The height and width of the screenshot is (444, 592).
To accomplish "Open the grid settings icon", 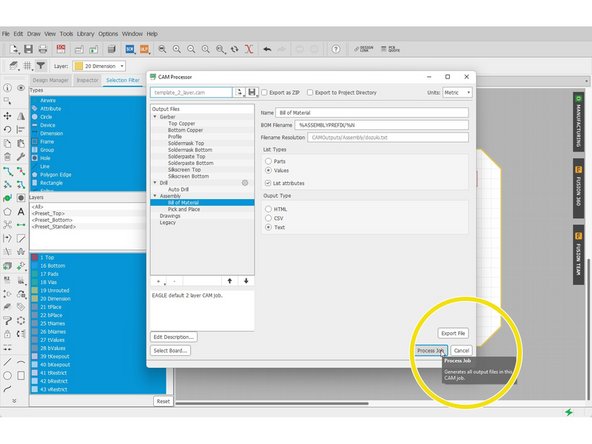I will coord(27,66).
